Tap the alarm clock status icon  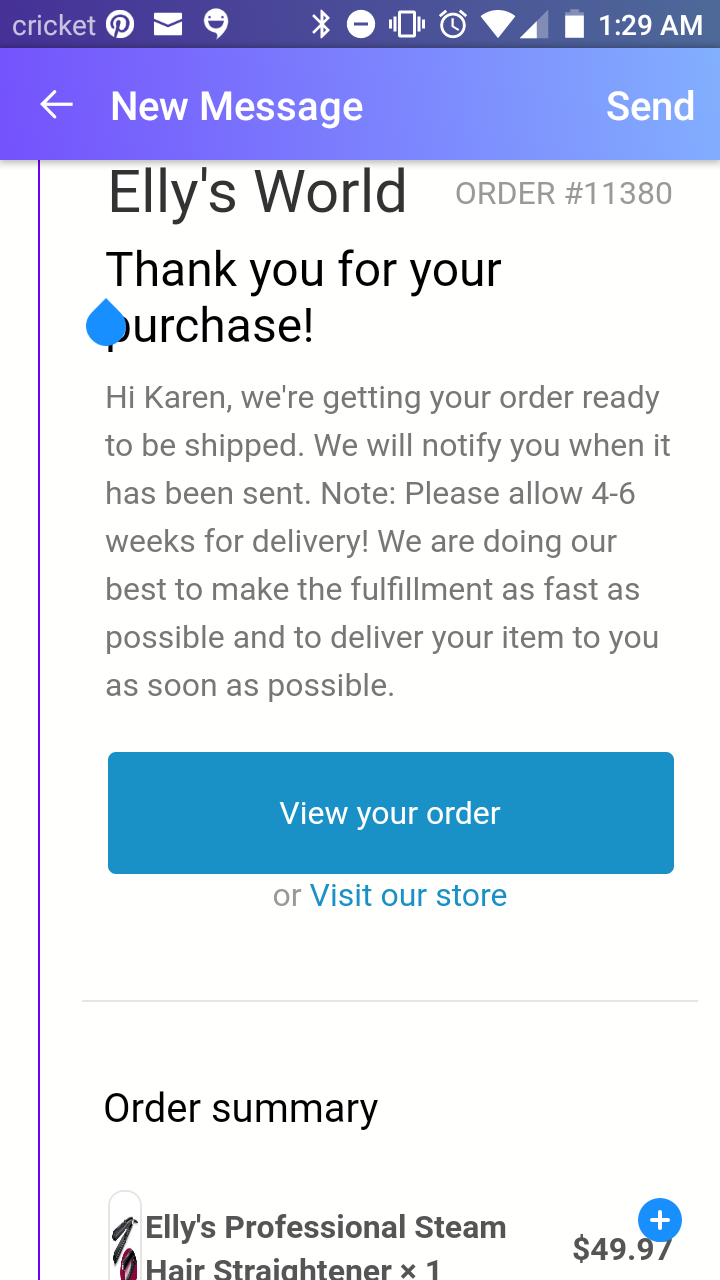pyautogui.click(x=453, y=24)
